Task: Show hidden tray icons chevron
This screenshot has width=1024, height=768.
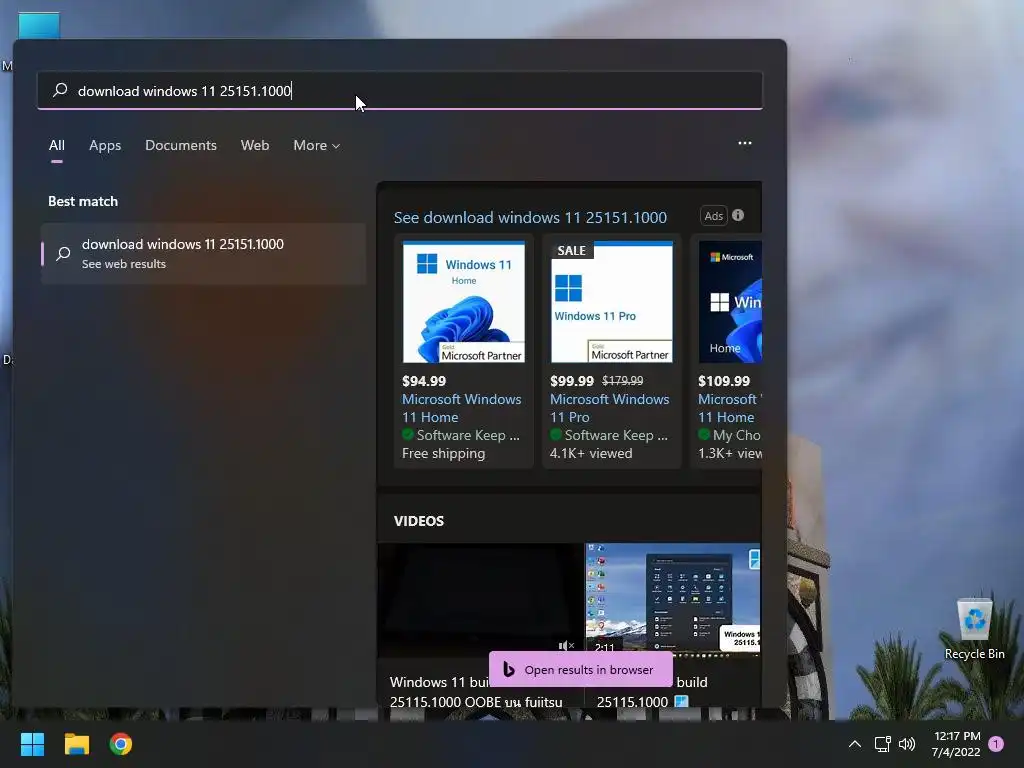Action: [854, 744]
